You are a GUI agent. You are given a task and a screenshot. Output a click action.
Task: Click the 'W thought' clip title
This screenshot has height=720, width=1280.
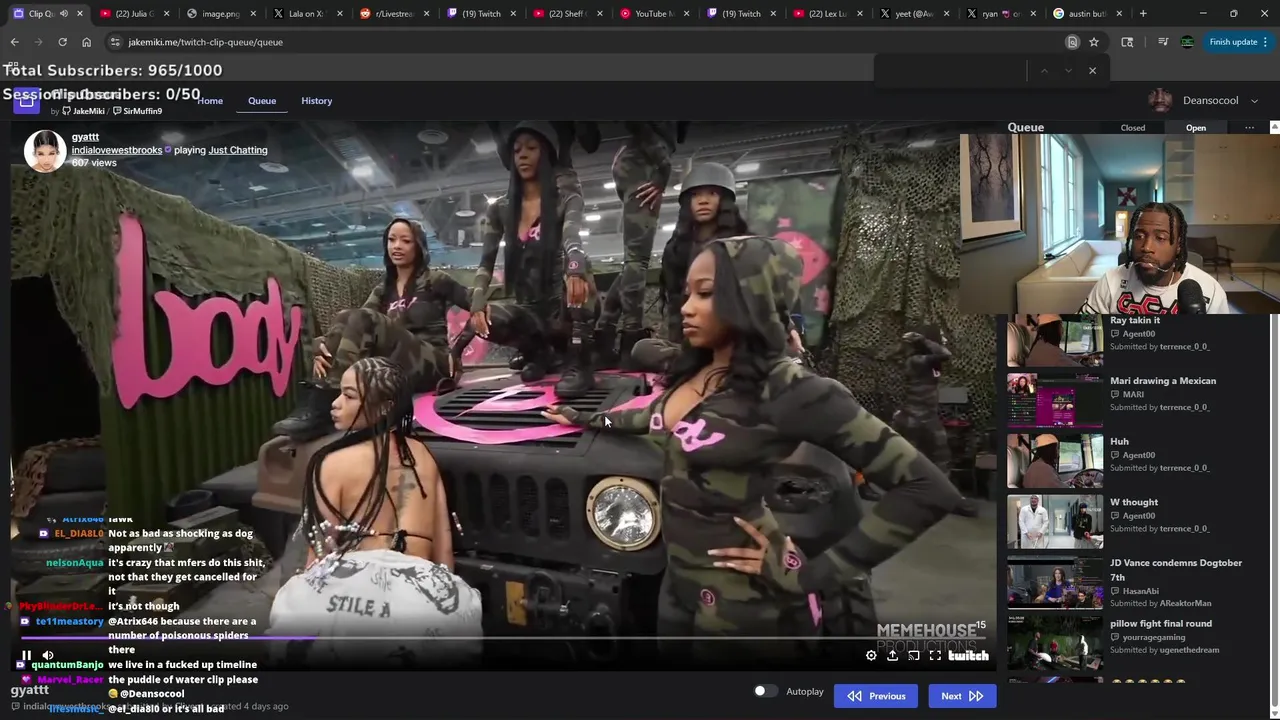pyautogui.click(x=1134, y=502)
